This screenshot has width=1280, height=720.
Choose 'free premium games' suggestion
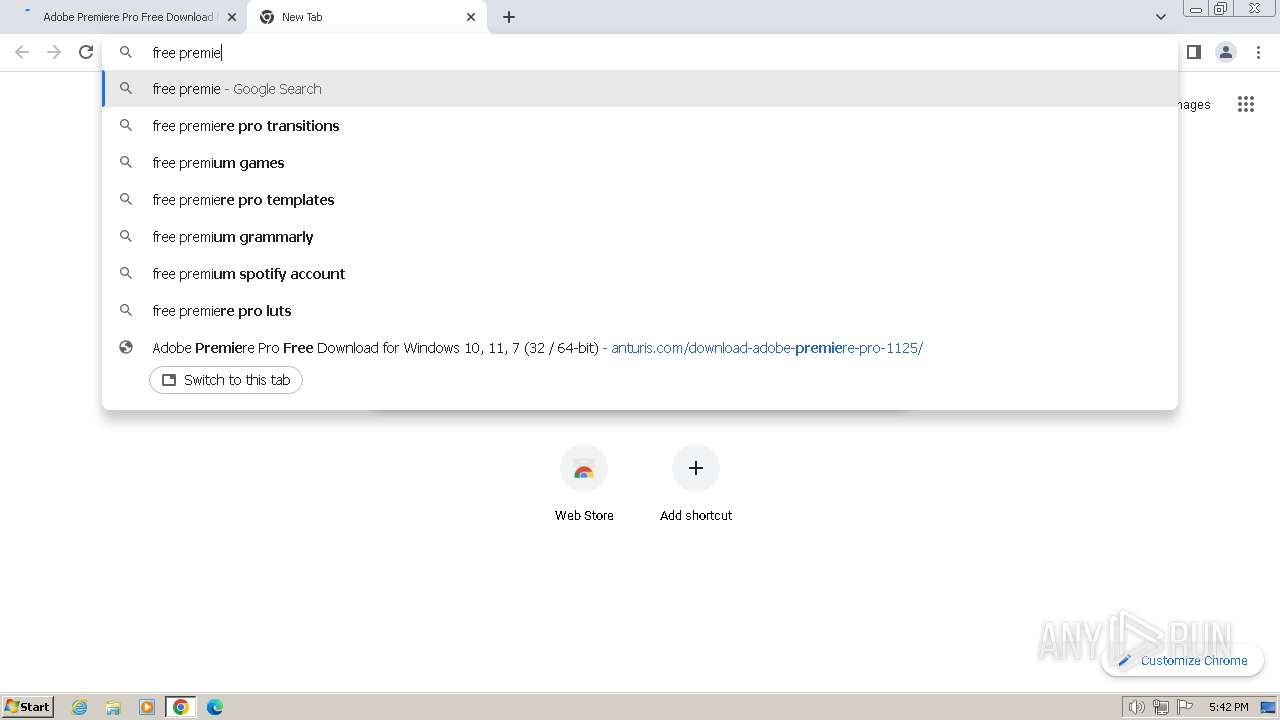tap(640, 163)
